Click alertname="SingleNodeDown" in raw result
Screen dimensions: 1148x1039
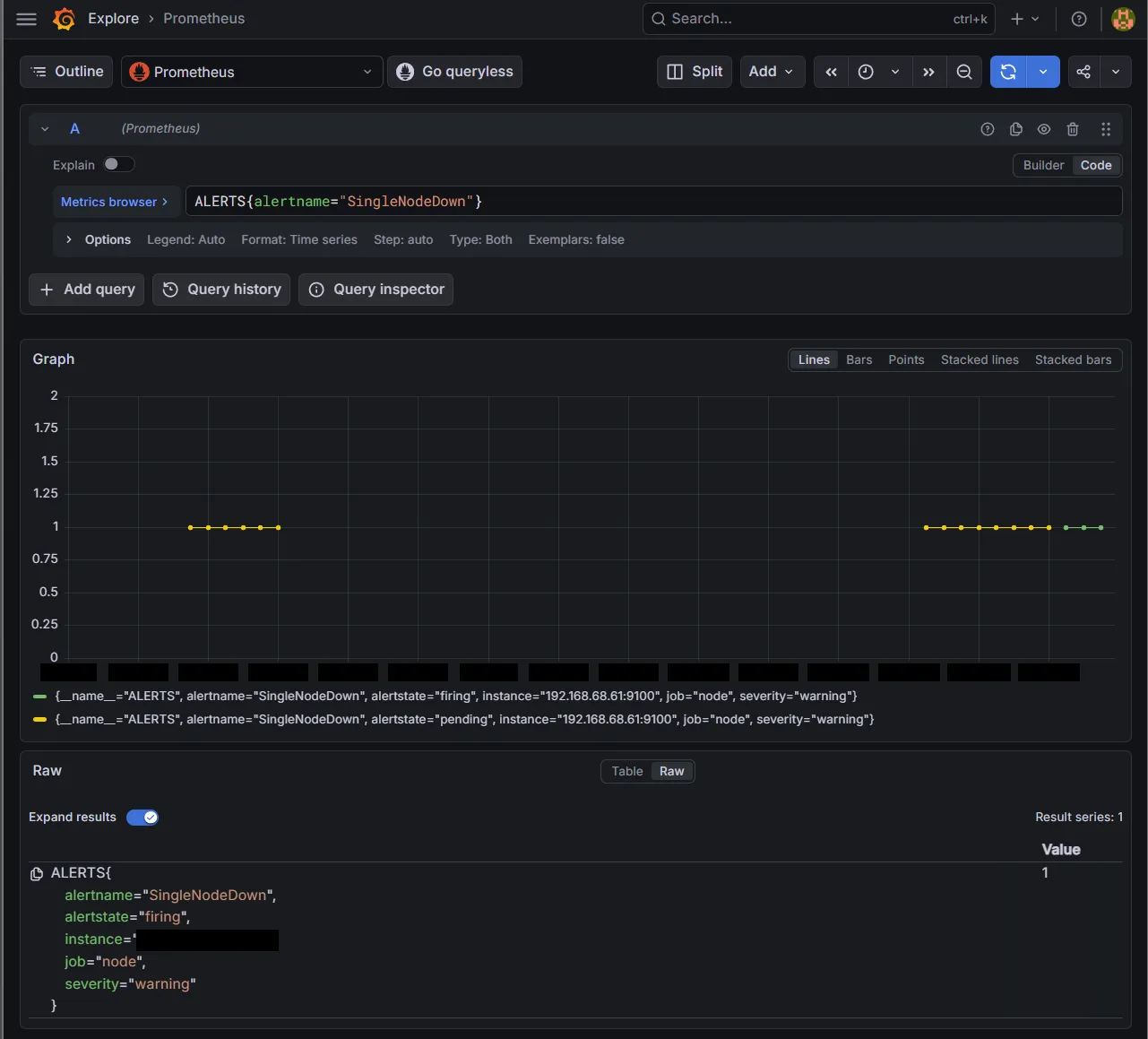tap(170, 896)
